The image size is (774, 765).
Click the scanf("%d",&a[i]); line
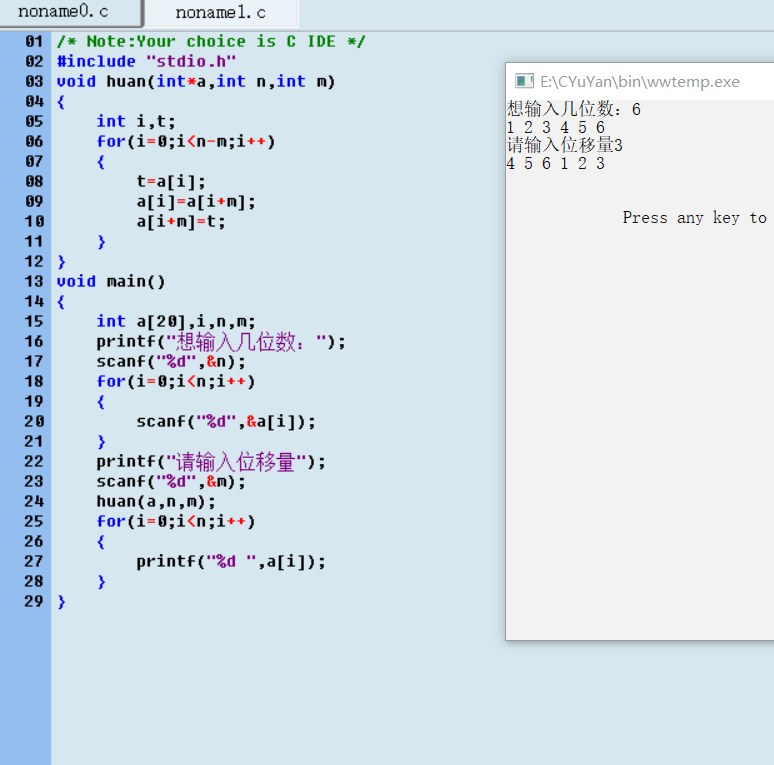pyautogui.click(x=226, y=421)
